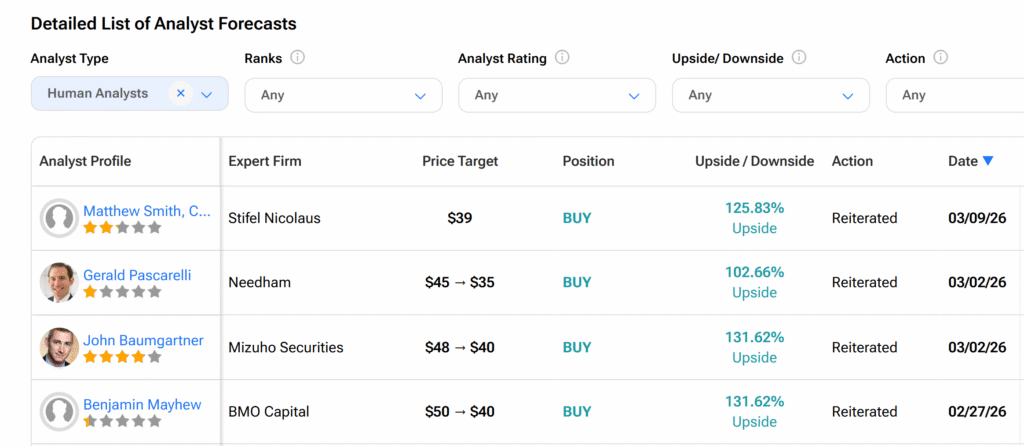Click John Baumgartner's profile photo
Viewport: 1024px width, 446px height.
pyautogui.click(x=60, y=347)
